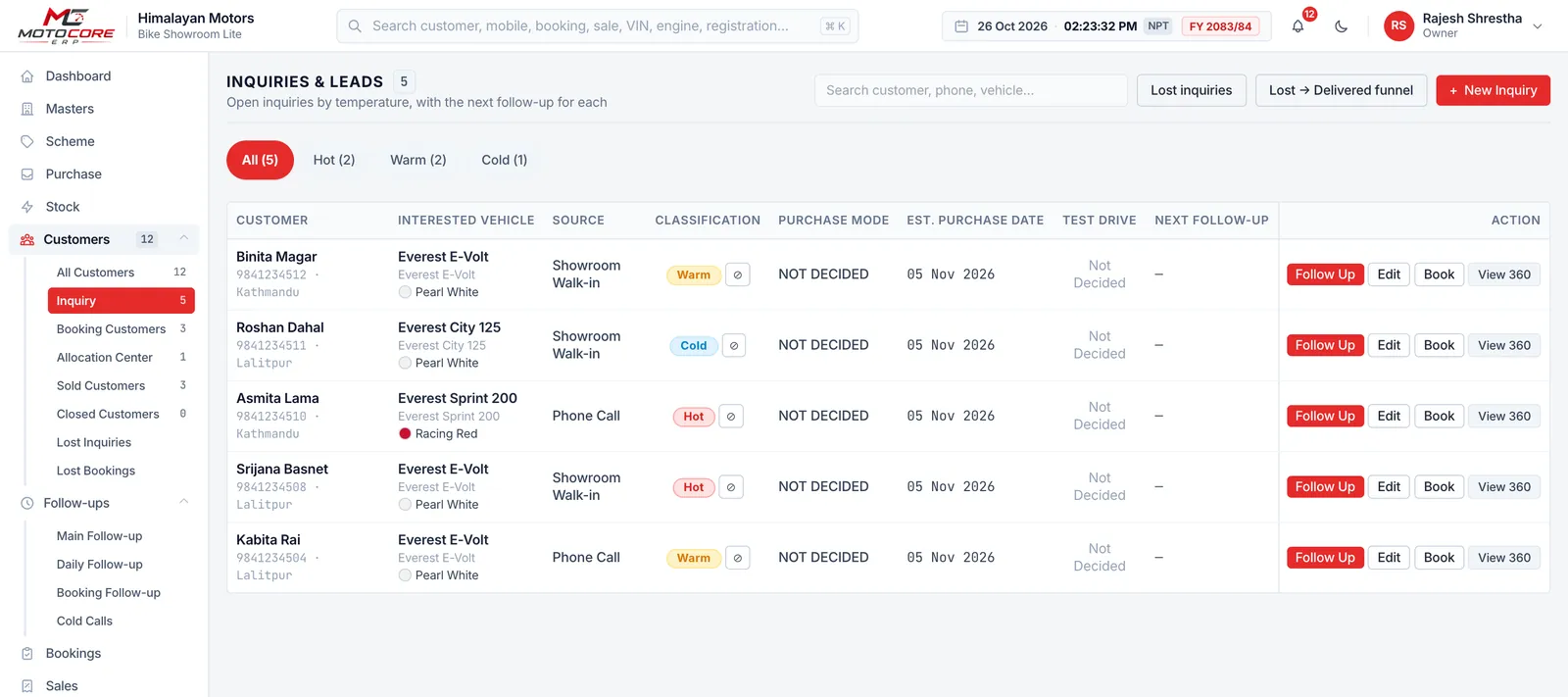
Task: Click View 360 for Srijana Basnet
Action: click(x=1504, y=487)
